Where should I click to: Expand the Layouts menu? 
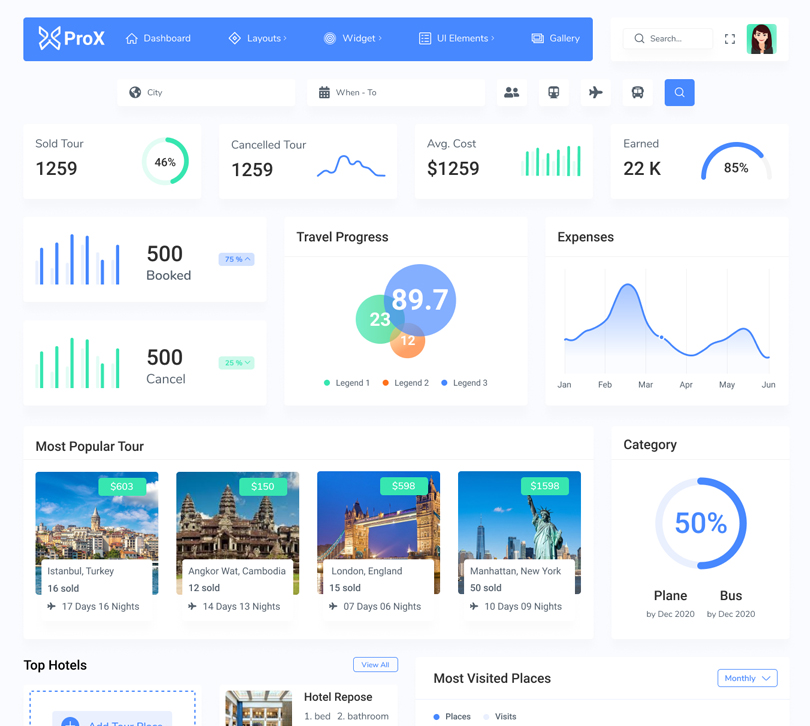pyautogui.click(x=257, y=39)
